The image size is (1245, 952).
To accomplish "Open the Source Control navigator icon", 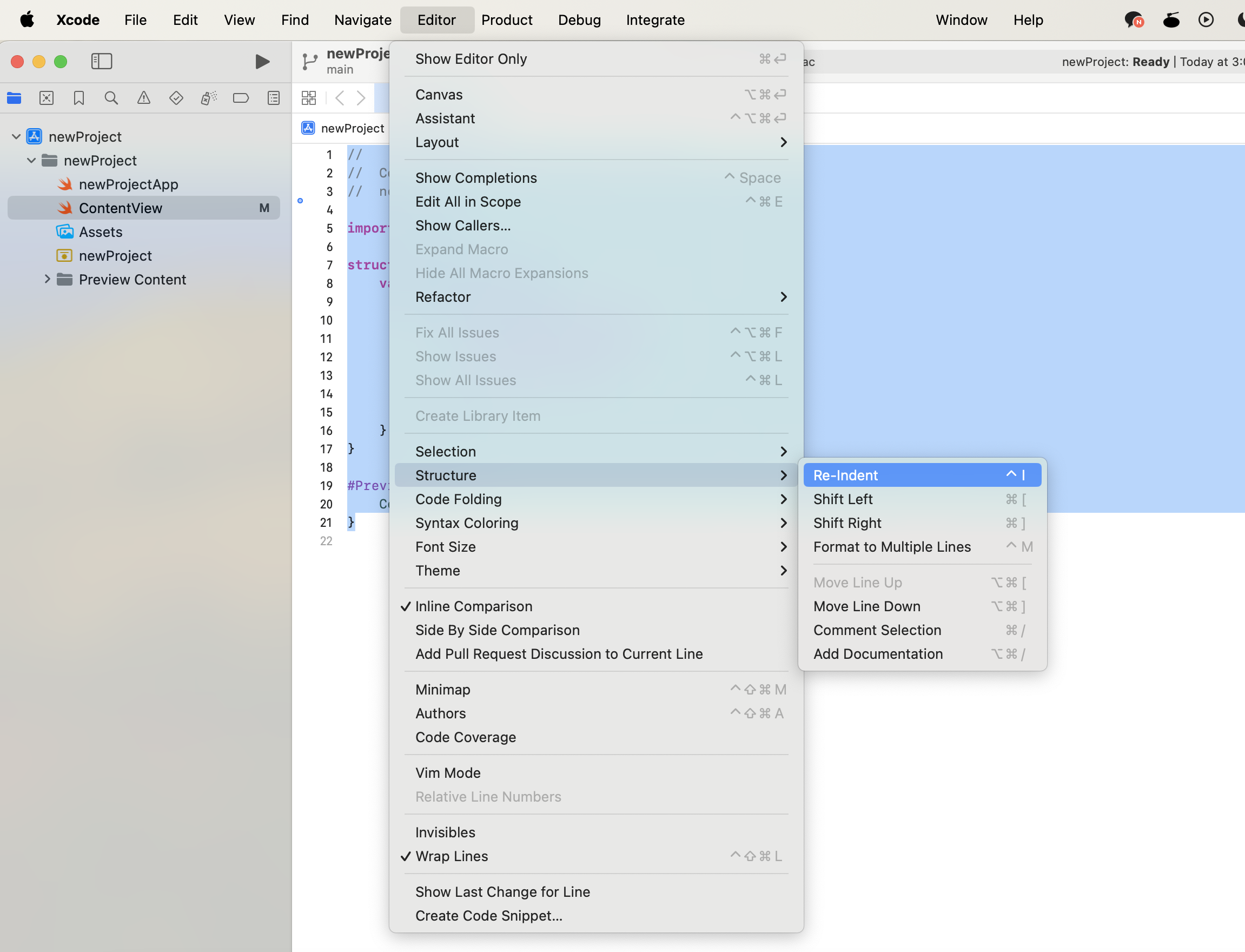I will (47, 98).
